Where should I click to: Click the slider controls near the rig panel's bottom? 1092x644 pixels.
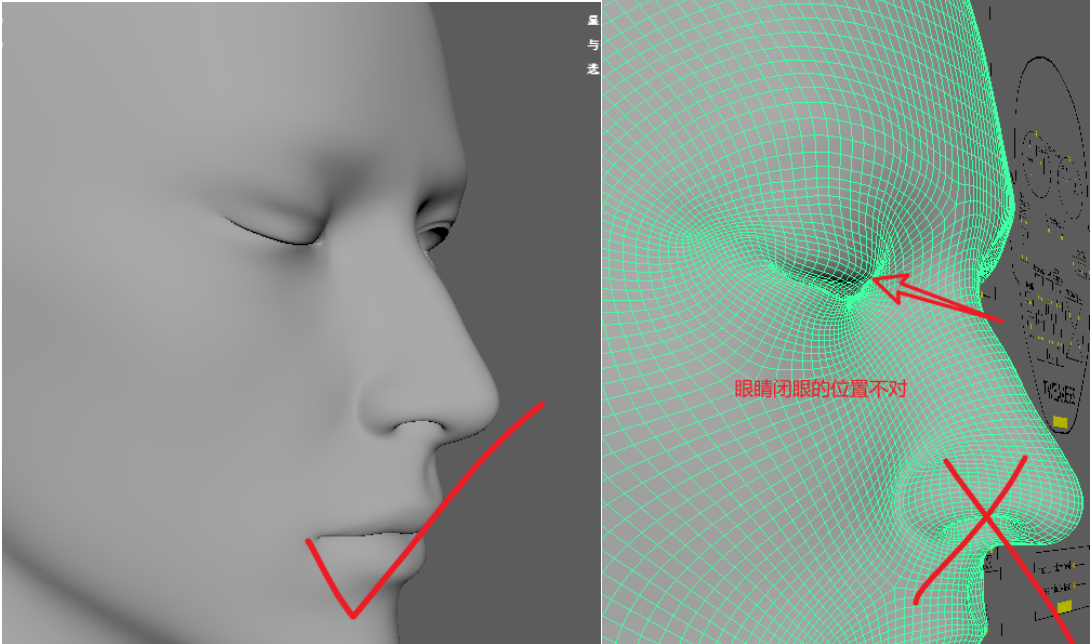[1060, 565]
